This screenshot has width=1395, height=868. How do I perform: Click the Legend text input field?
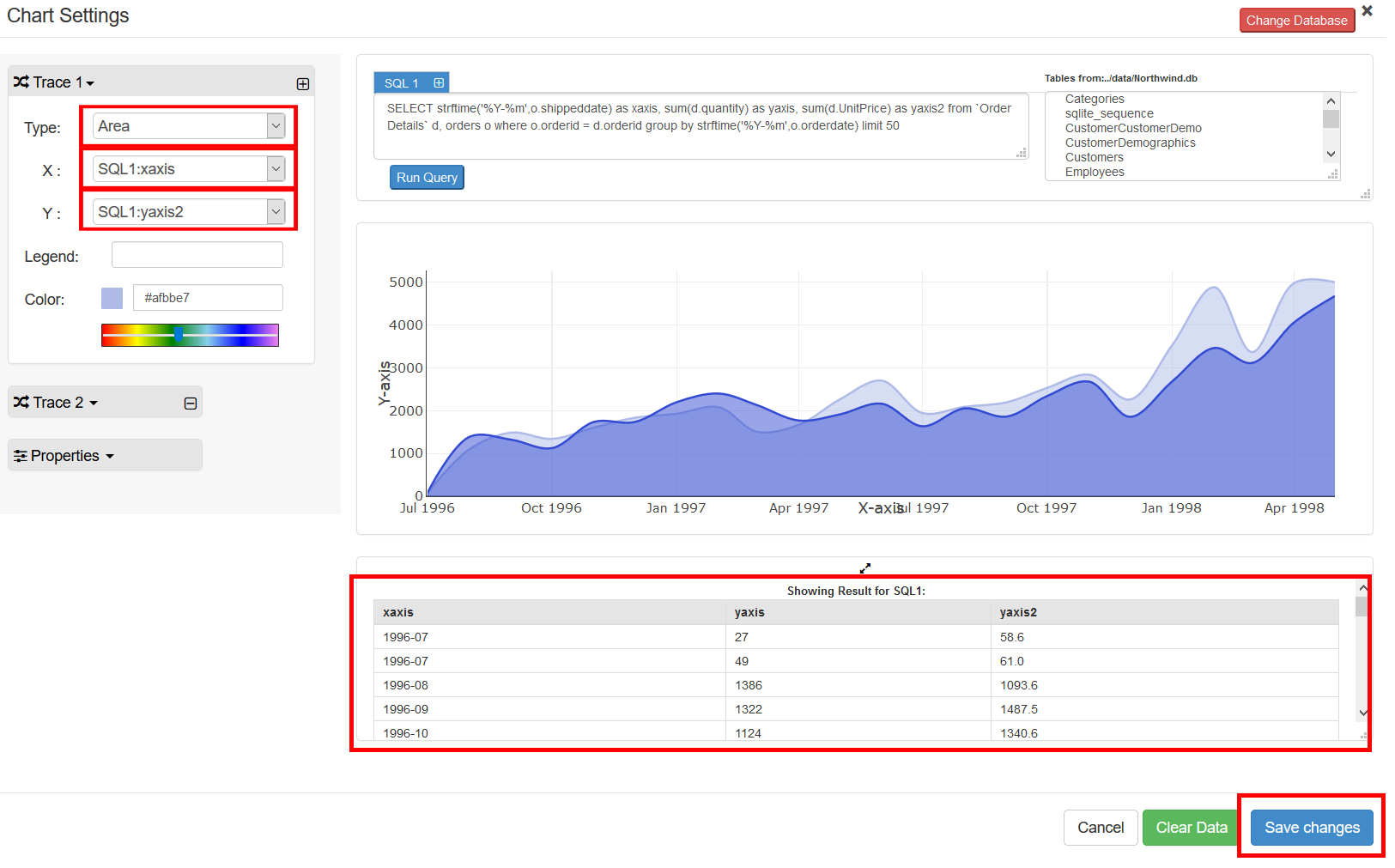click(197, 255)
